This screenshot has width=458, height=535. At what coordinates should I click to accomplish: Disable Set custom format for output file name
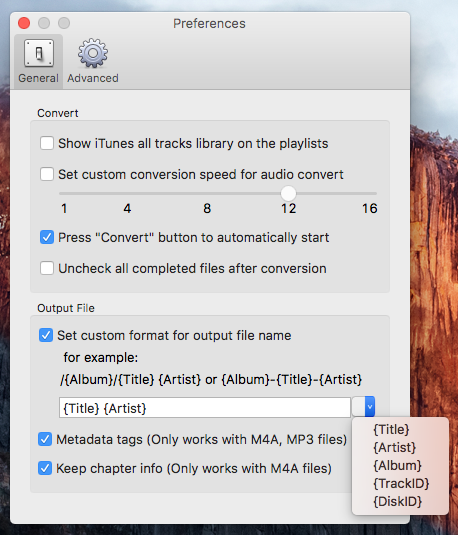(x=46, y=335)
